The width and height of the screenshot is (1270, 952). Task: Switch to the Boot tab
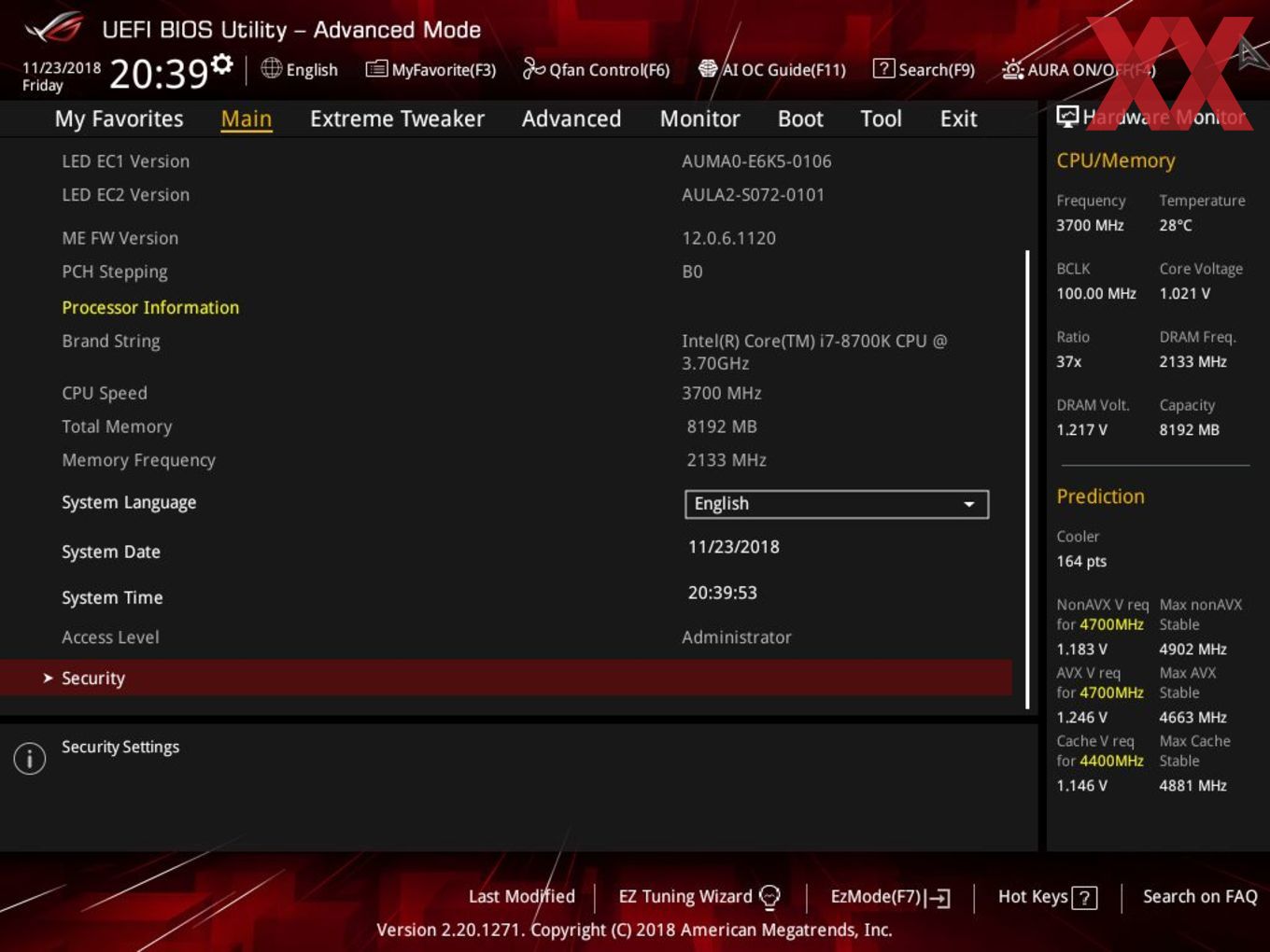(x=800, y=119)
